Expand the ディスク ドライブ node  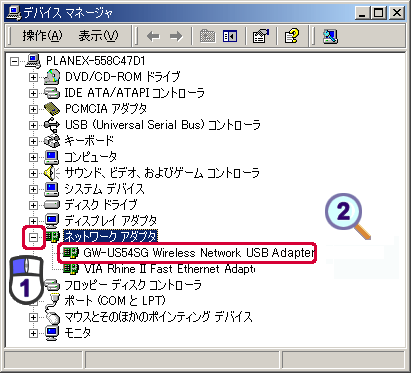pos(33,205)
